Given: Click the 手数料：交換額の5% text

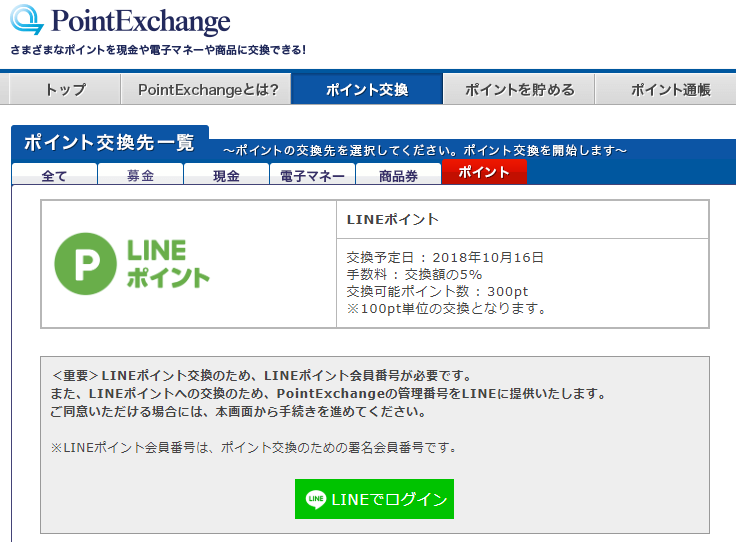Looking at the screenshot, I should pyautogui.click(x=414, y=275).
